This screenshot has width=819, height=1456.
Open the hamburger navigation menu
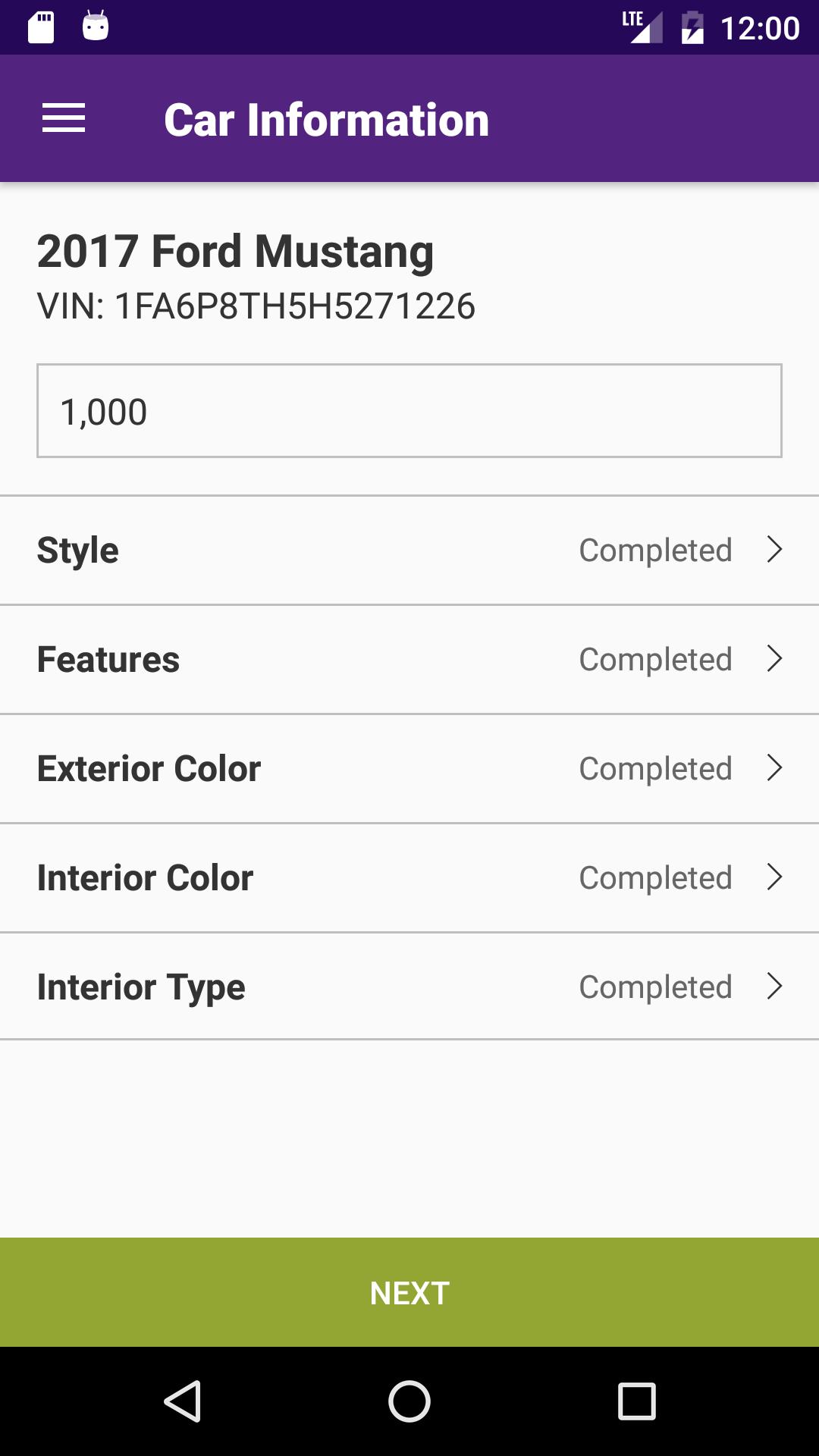(x=64, y=119)
